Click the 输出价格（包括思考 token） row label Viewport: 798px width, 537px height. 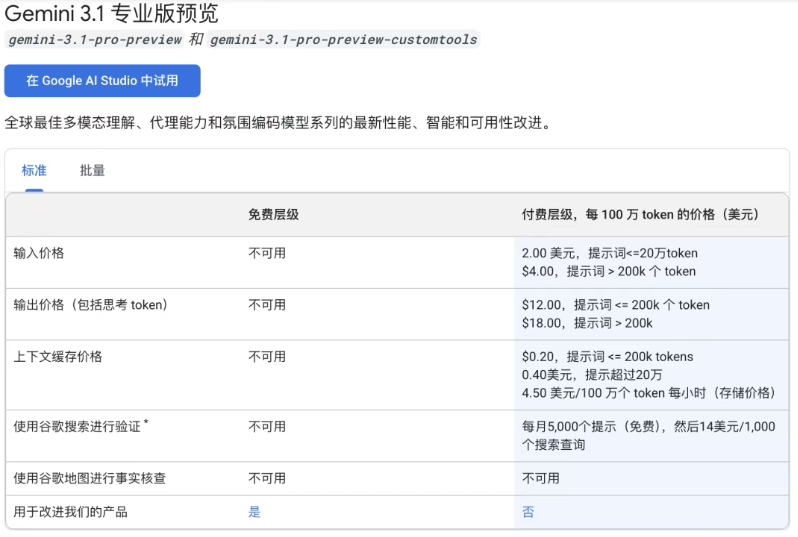[91, 305]
